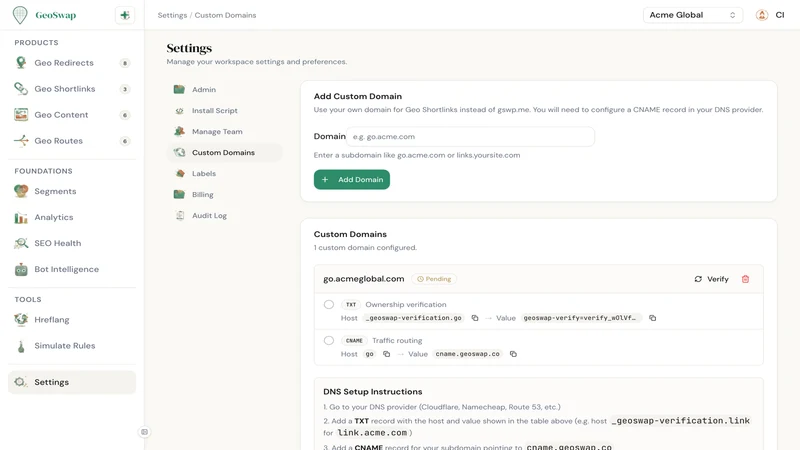Copy the geoswap-verify TXT value
Viewport: 800px width, 450px height.
pyautogui.click(x=653, y=318)
